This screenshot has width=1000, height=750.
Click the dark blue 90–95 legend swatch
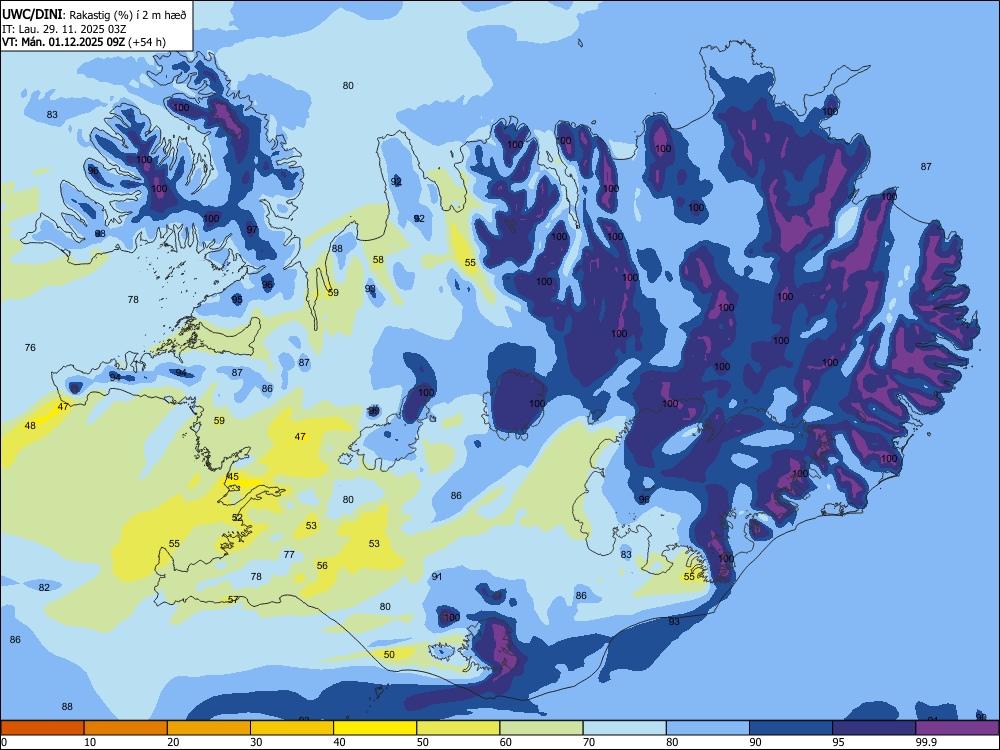[x=791, y=728]
